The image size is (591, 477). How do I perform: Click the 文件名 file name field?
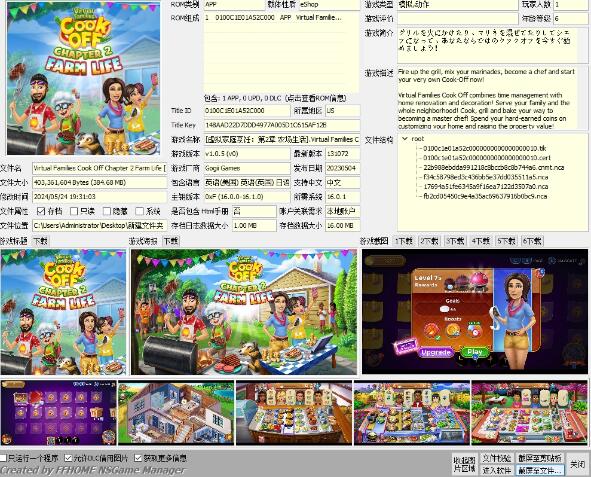click(100, 168)
